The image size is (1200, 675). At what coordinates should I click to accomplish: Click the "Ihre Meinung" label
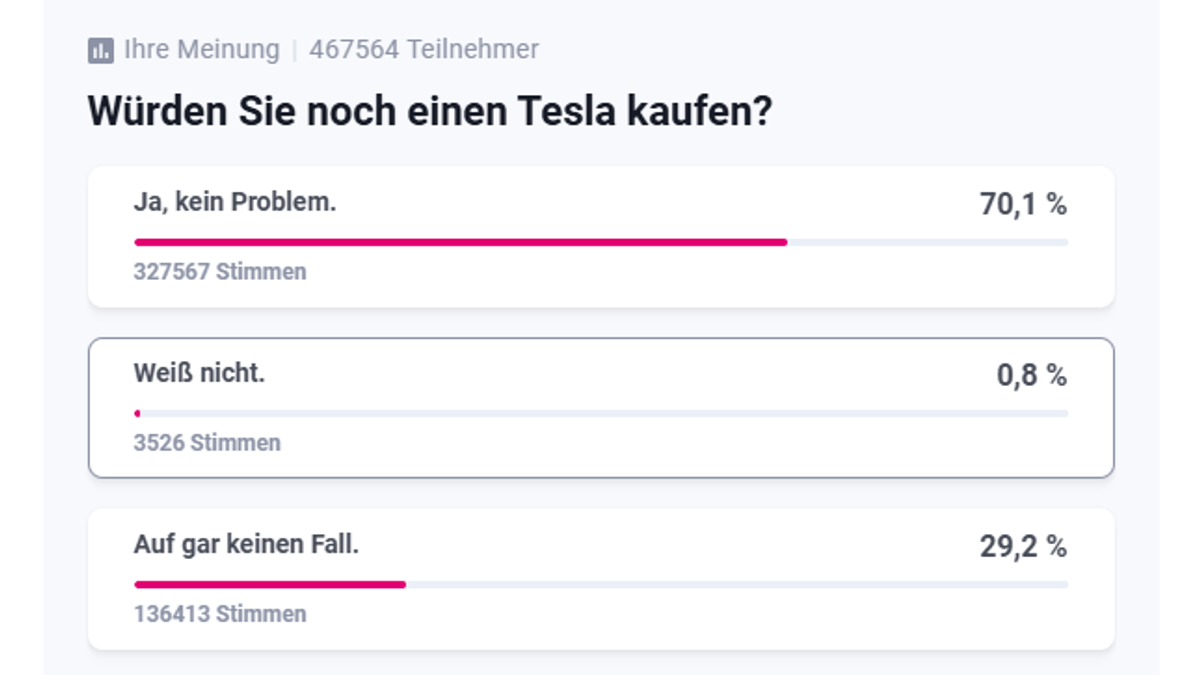click(201, 50)
